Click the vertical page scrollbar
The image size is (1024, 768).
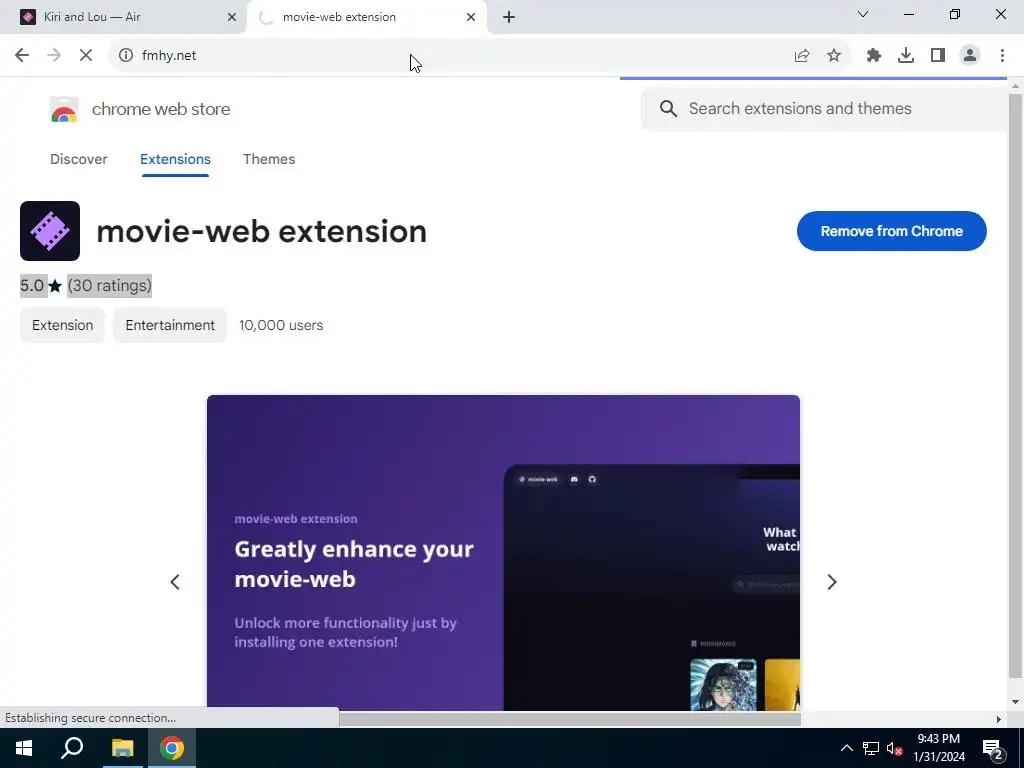pos(1015,385)
